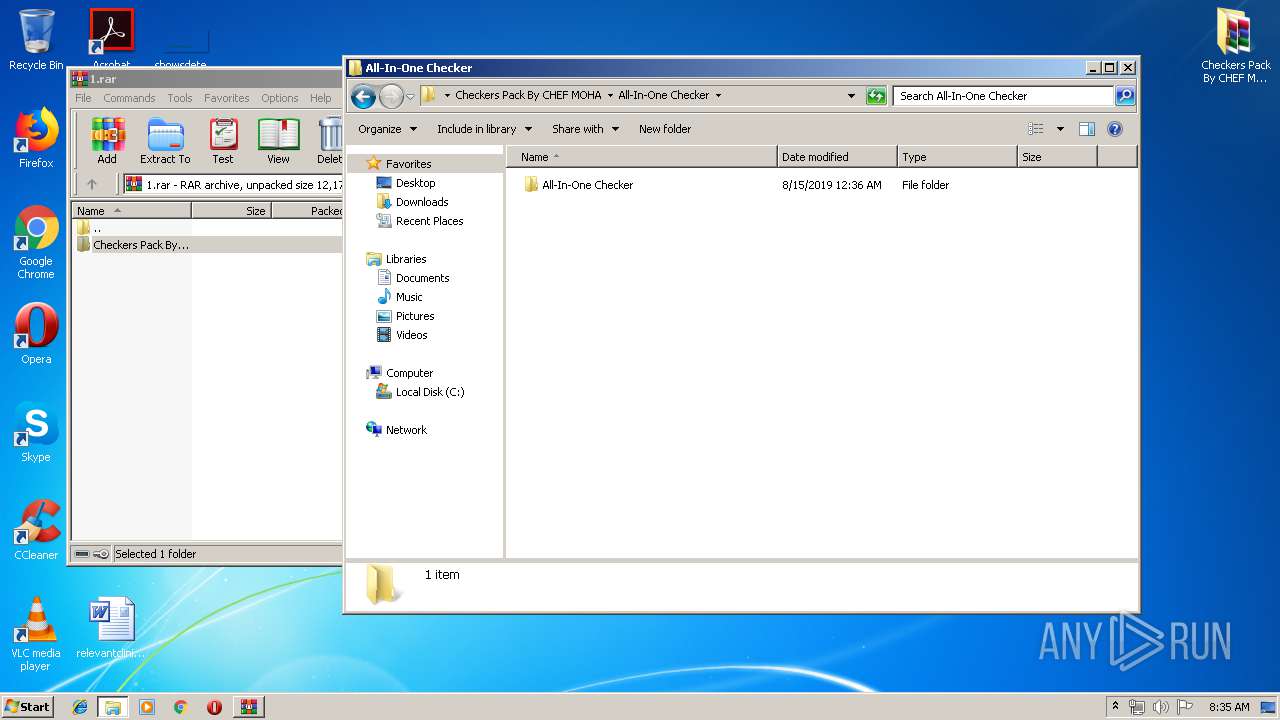
Task: Open WinRAR Tools menu
Action: (x=180, y=98)
